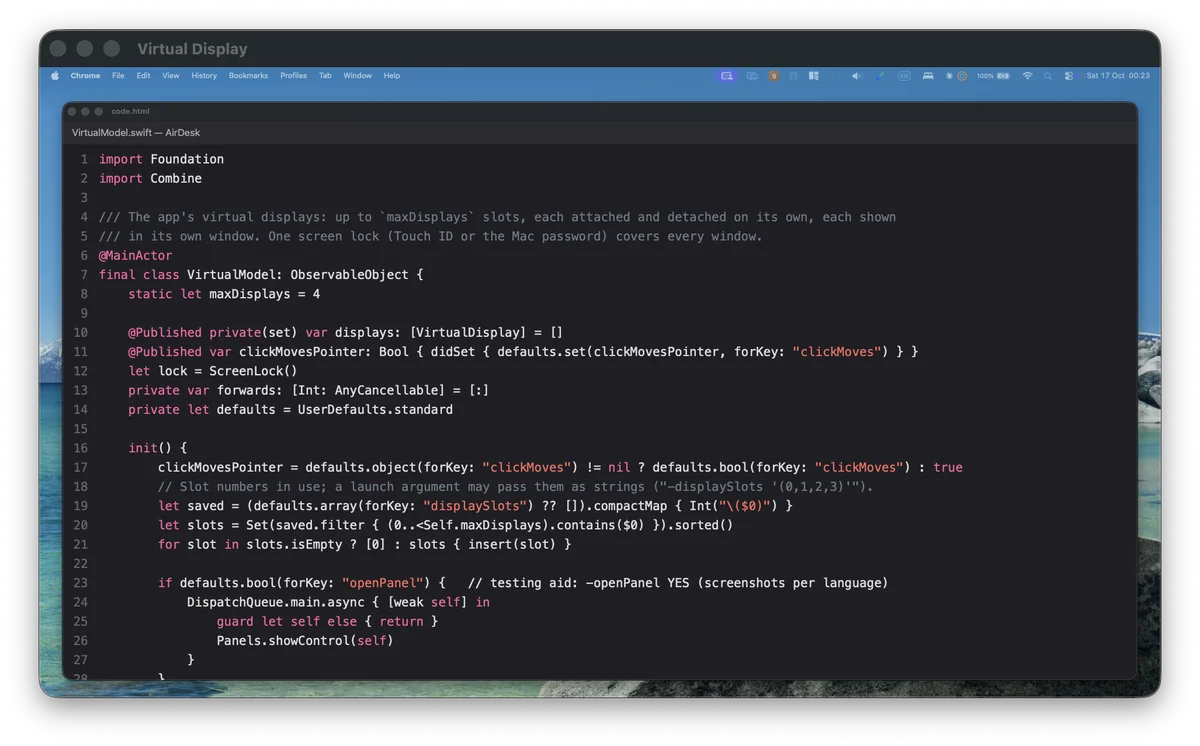Open the Profiles menu
This screenshot has height=746, width=1200.
pyautogui.click(x=293, y=76)
